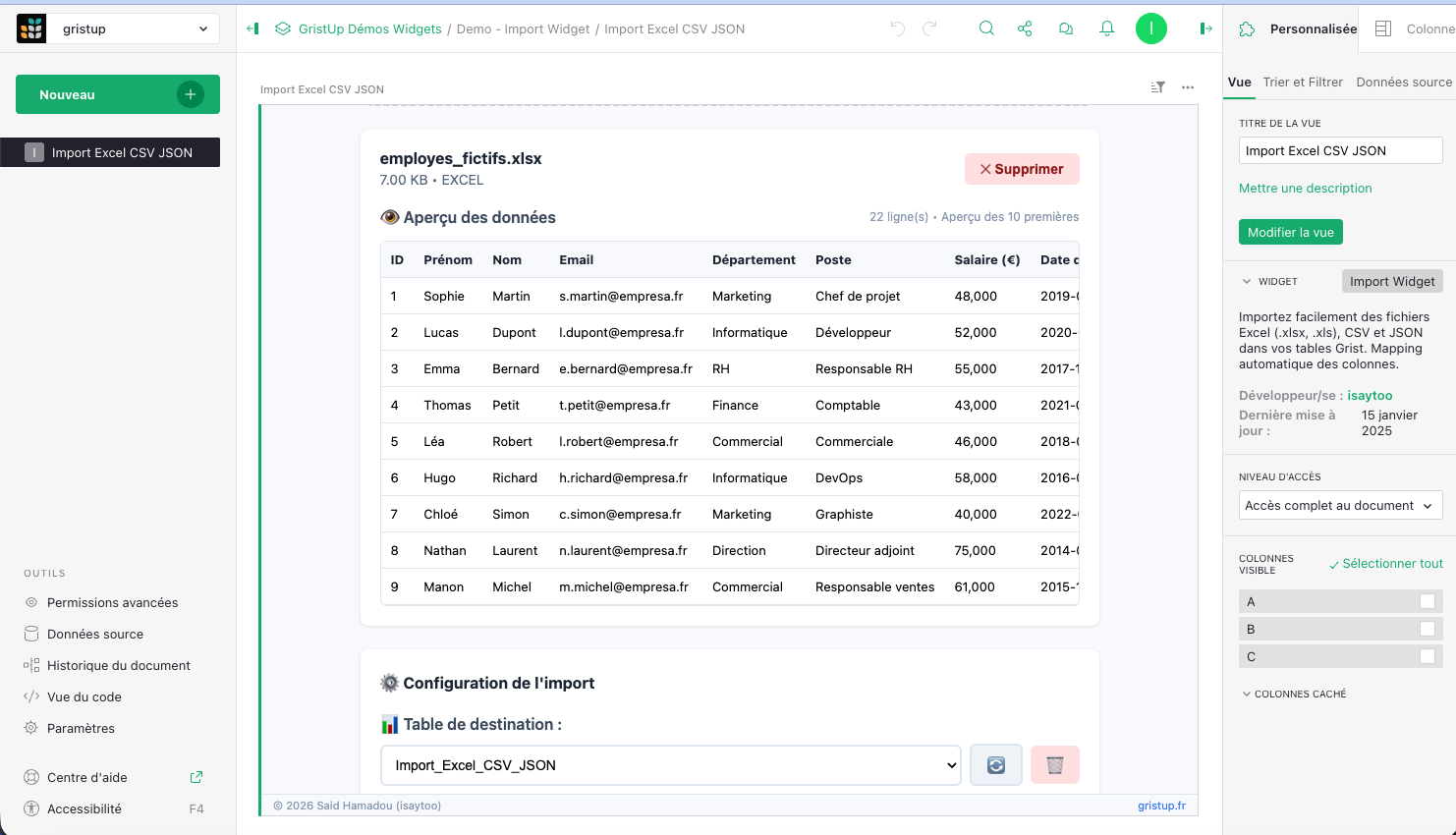This screenshot has width=1456, height=835.
Task: Open the notifications bell
Action: pos(1107,28)
